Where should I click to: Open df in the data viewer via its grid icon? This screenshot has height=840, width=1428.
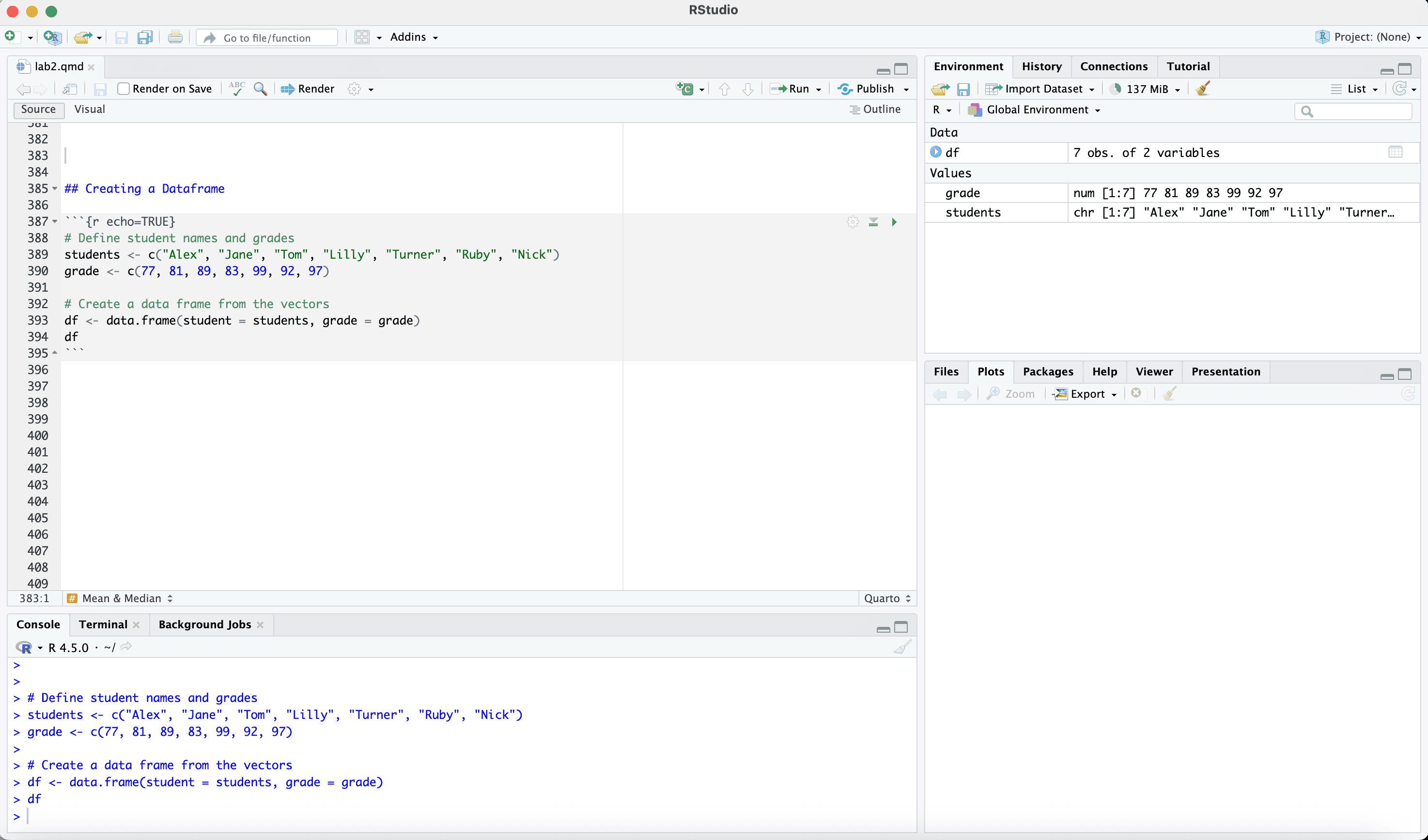1395,152
